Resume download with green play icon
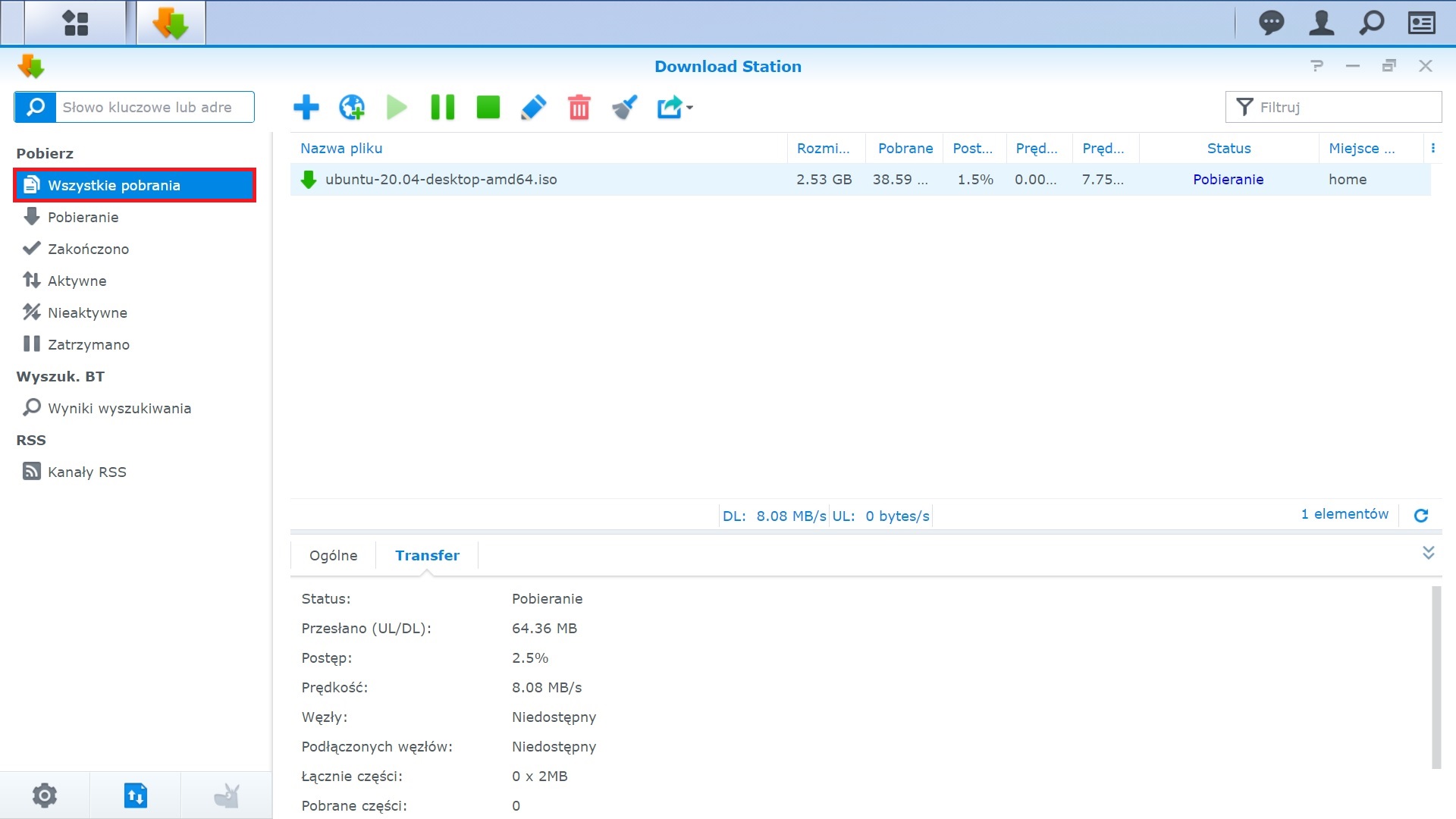This screenshot has width=1456, height=819. (397, 107)
